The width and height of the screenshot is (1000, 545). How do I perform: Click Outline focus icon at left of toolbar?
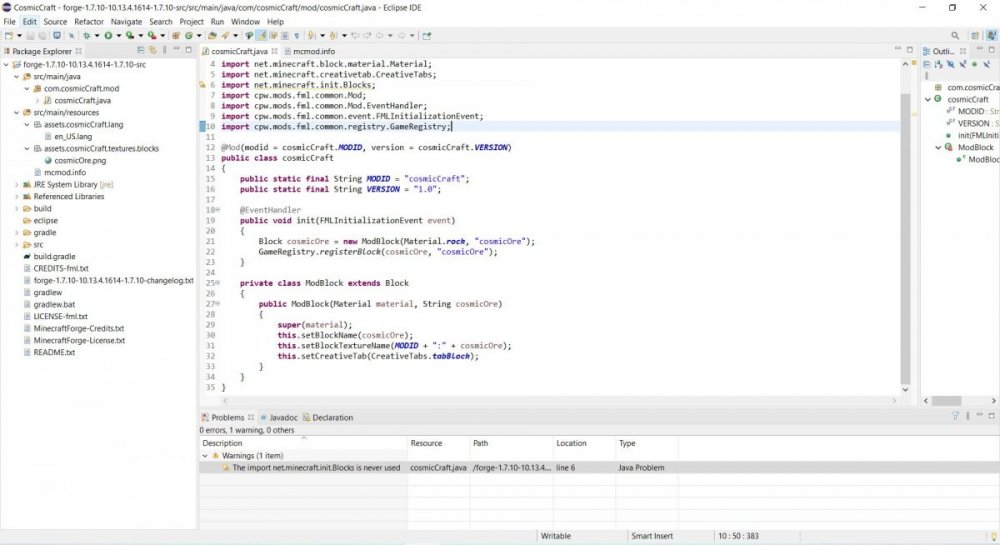pyautogui.click(x=927, y=64)
